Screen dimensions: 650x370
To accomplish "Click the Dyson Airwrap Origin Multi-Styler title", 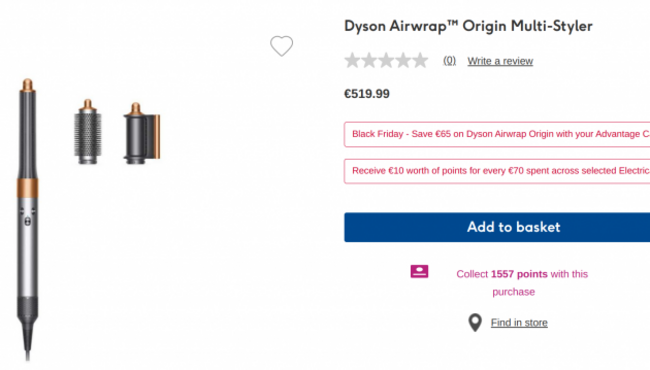I will click(468, 26).
